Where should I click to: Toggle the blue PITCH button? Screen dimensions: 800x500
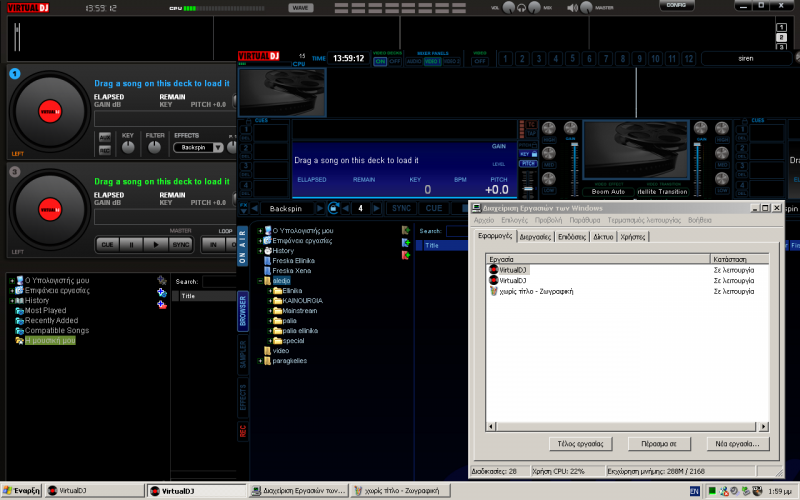(x=528, y=164)
